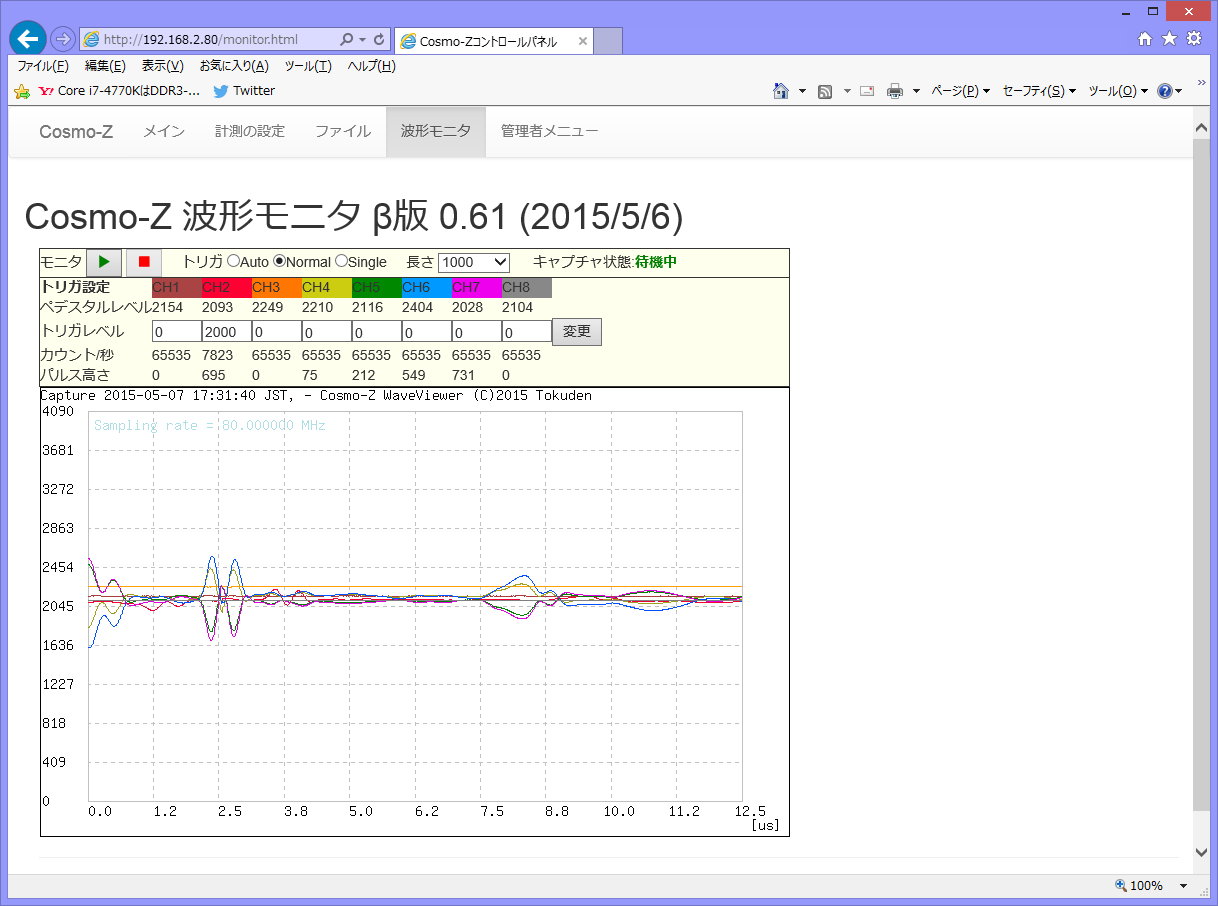
Task: Switch to the 計測の設定 tab
Action: click(250, 131)
